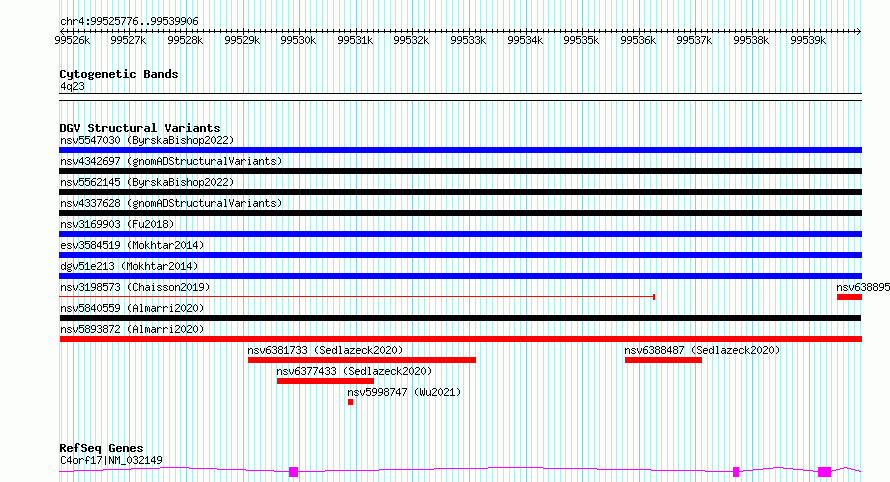The width and height of the screenshot is (890, 482).
Task: Select the black bar under nsv4337628
Action: (460, 213)
